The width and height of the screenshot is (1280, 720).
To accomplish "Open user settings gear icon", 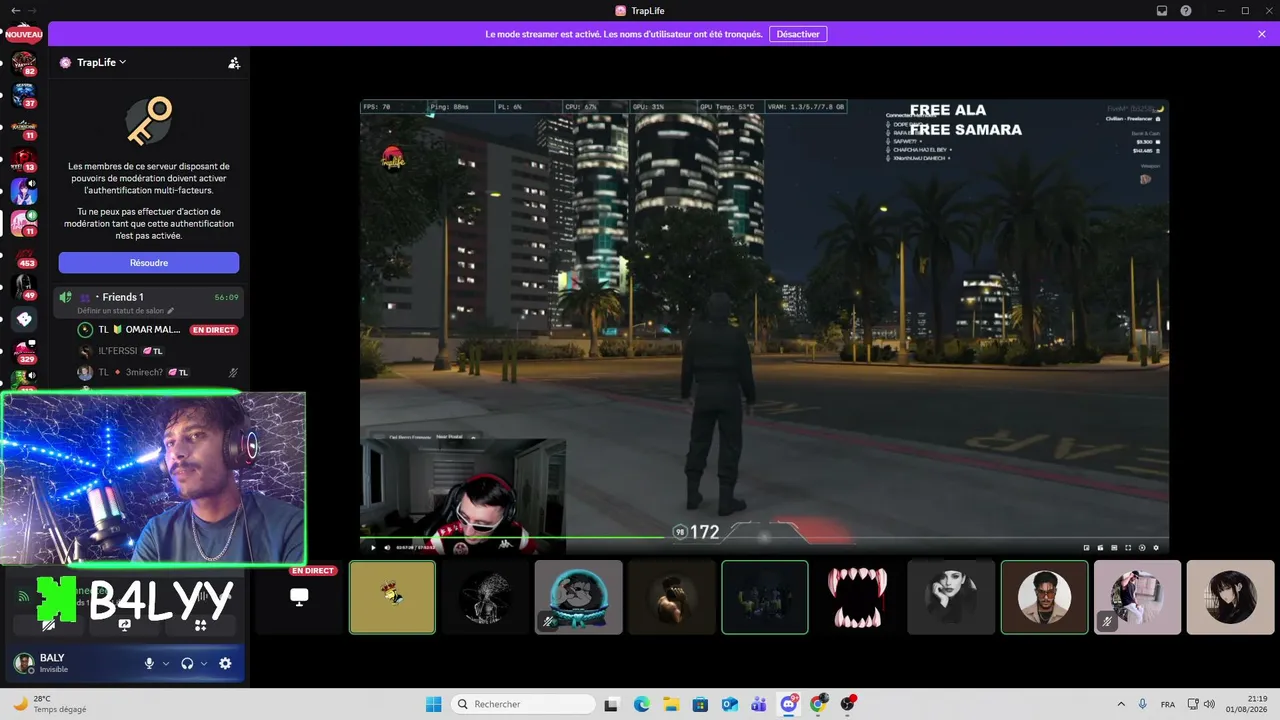I will pyautogui.click(x=225, y=663).
